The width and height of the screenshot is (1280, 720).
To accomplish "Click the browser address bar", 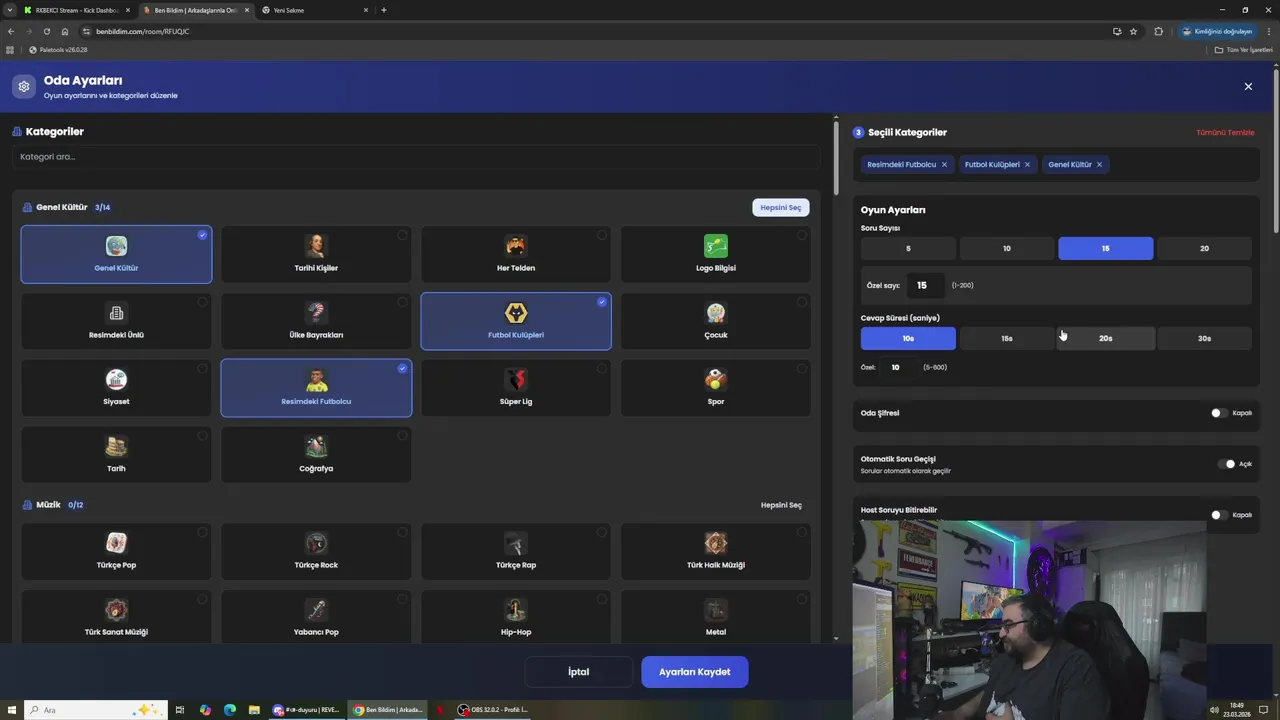I will (590, 31).
